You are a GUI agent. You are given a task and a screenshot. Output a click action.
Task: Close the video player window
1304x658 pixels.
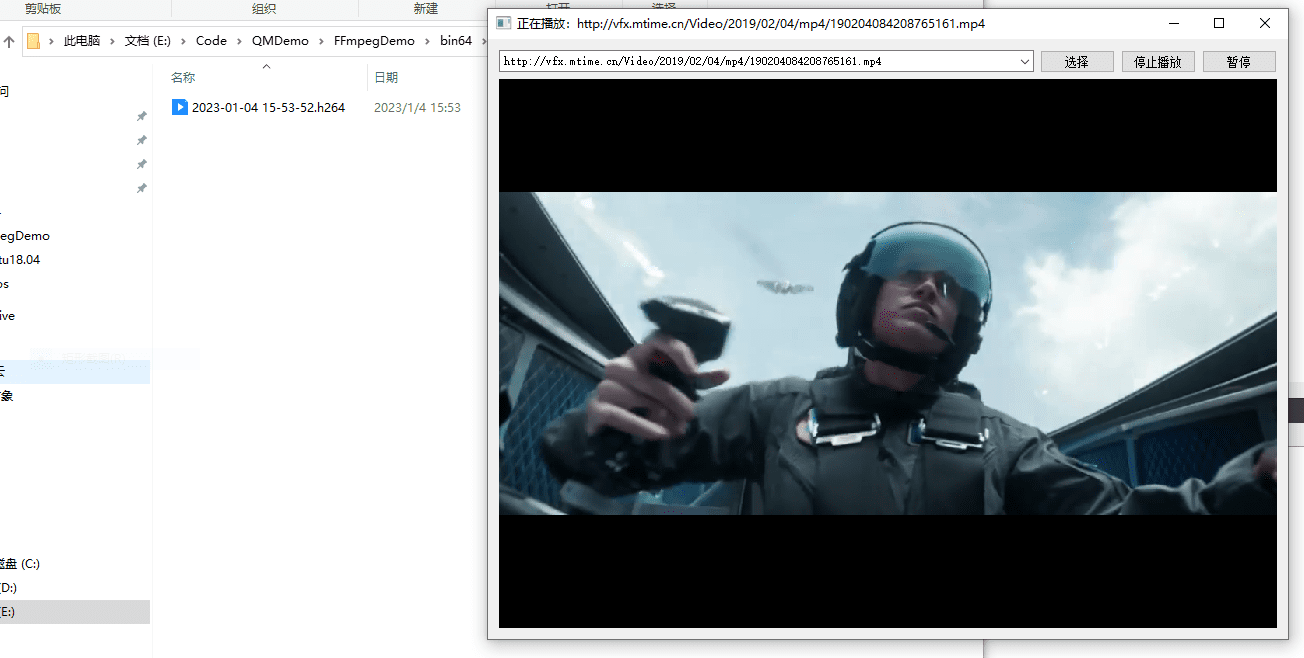click(1265, 23)
